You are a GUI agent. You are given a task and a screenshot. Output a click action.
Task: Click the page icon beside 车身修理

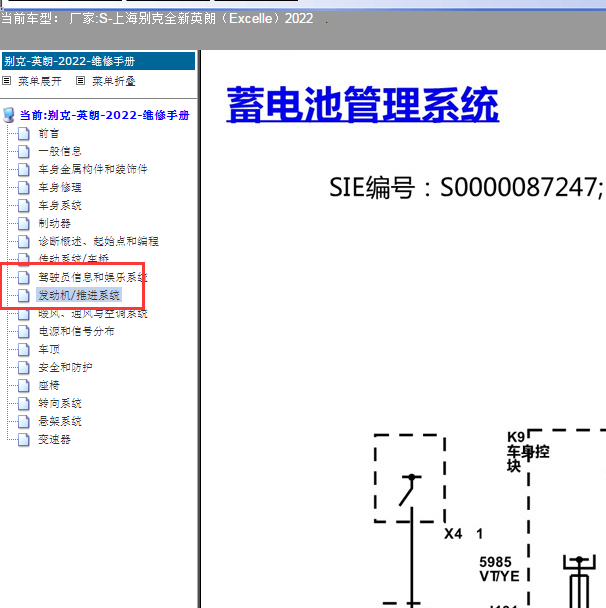24,187
